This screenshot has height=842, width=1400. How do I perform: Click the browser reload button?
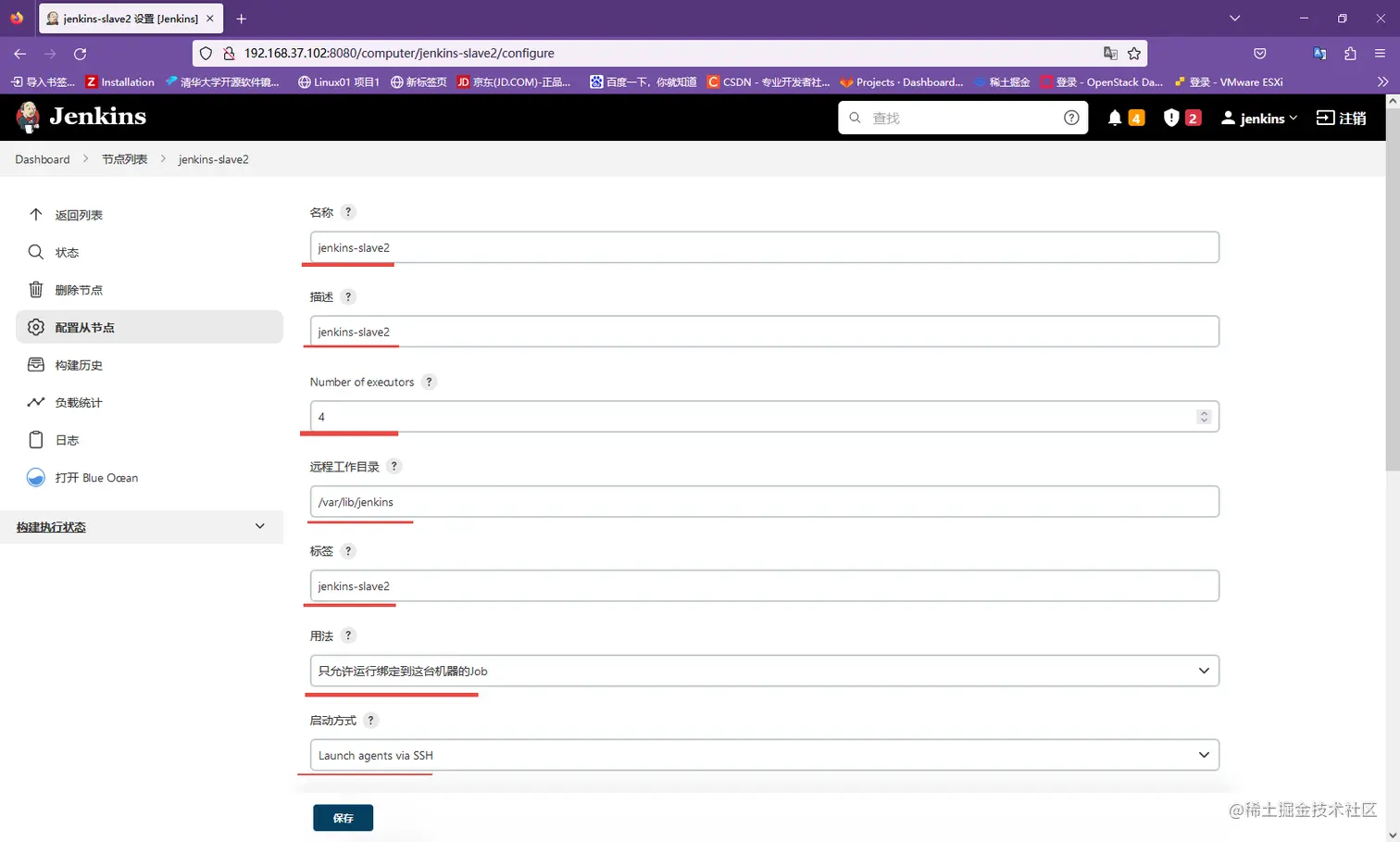(x=80, y=54)
